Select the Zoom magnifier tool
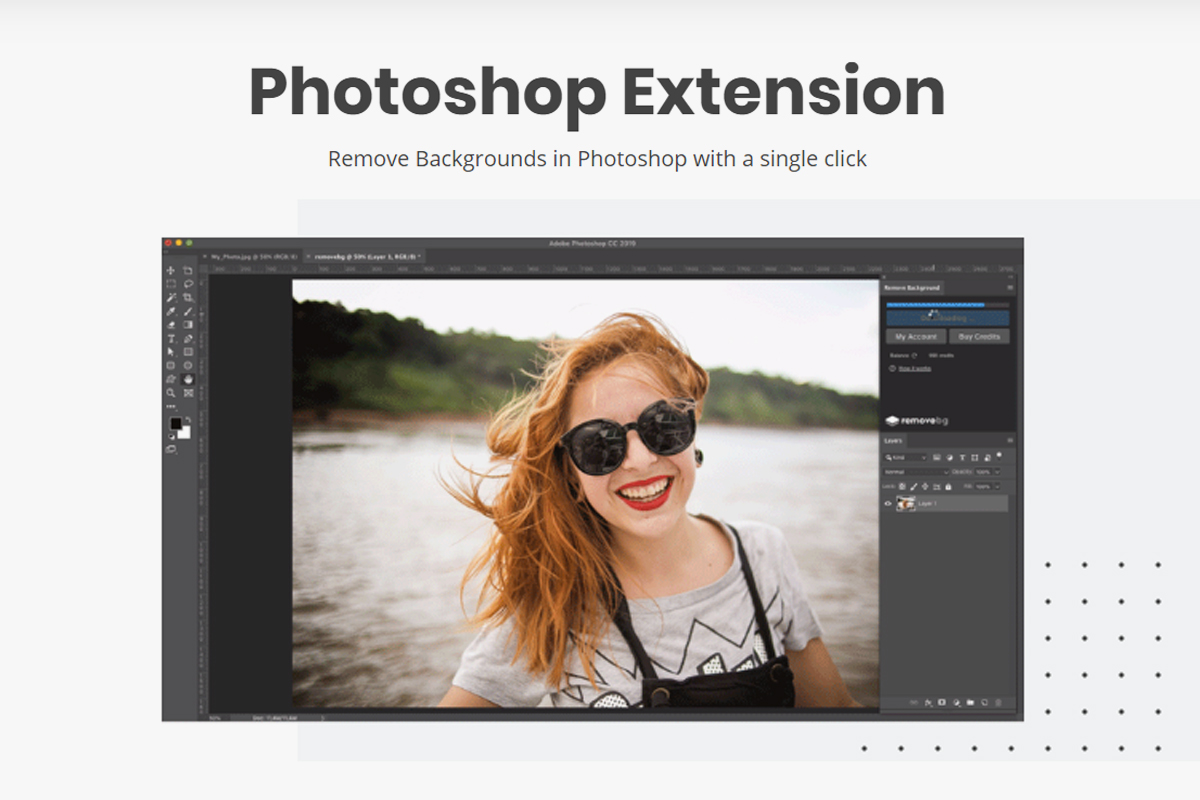The width and height of the screenshot is (1200, 800). (171, 393)
